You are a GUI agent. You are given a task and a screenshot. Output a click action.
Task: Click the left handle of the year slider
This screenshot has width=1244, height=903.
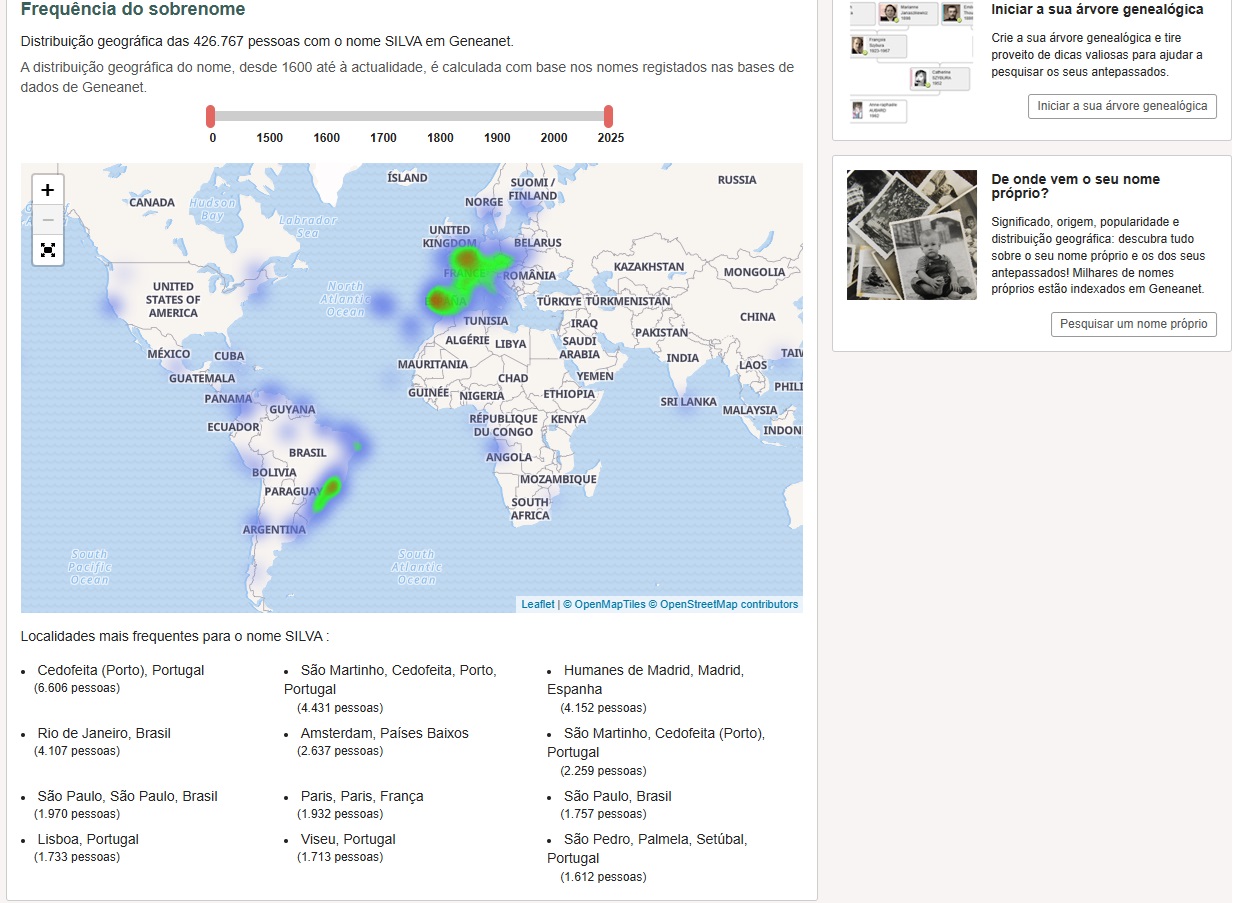pyautogui.click(x=211, y=116)
